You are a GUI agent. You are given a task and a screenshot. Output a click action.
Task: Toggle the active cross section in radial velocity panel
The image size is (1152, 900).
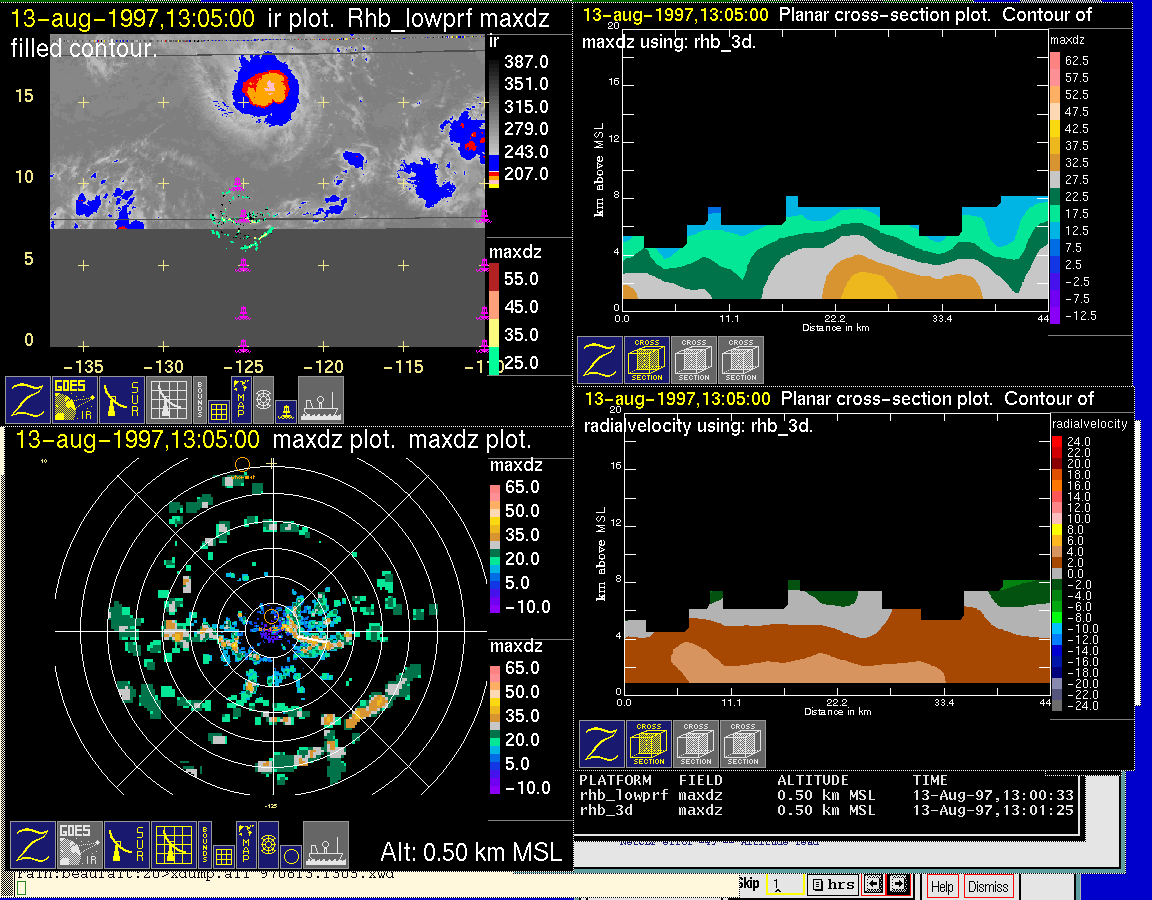click(x=649, y=744)
